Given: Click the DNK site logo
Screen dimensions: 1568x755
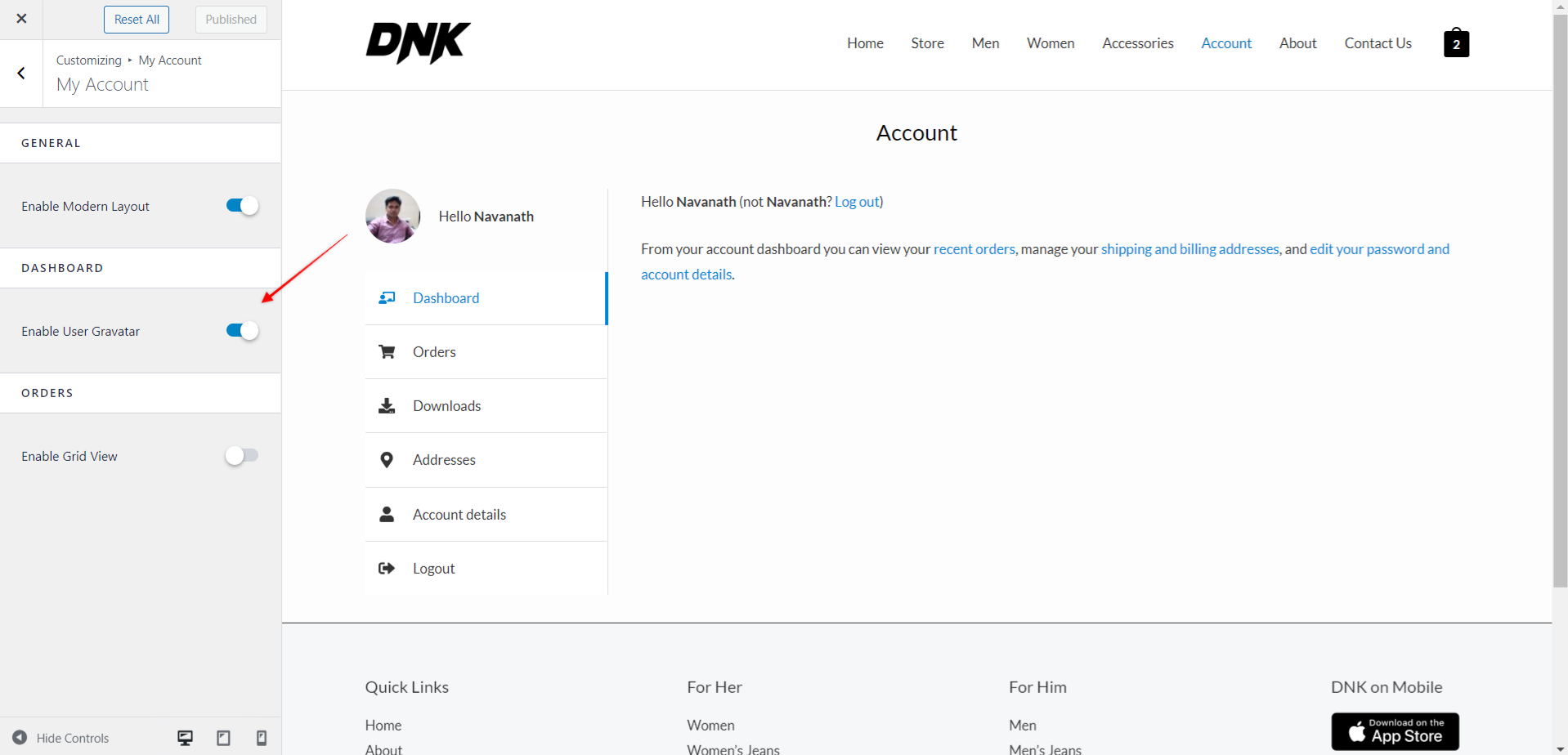Looking at the screenshot, I should [418, 42].
